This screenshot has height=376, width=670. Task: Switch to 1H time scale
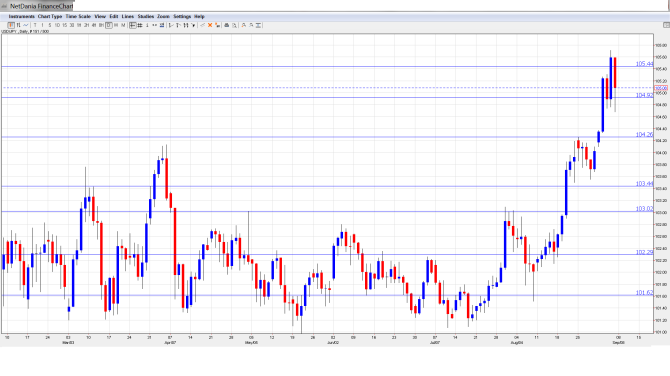point(79,25)
